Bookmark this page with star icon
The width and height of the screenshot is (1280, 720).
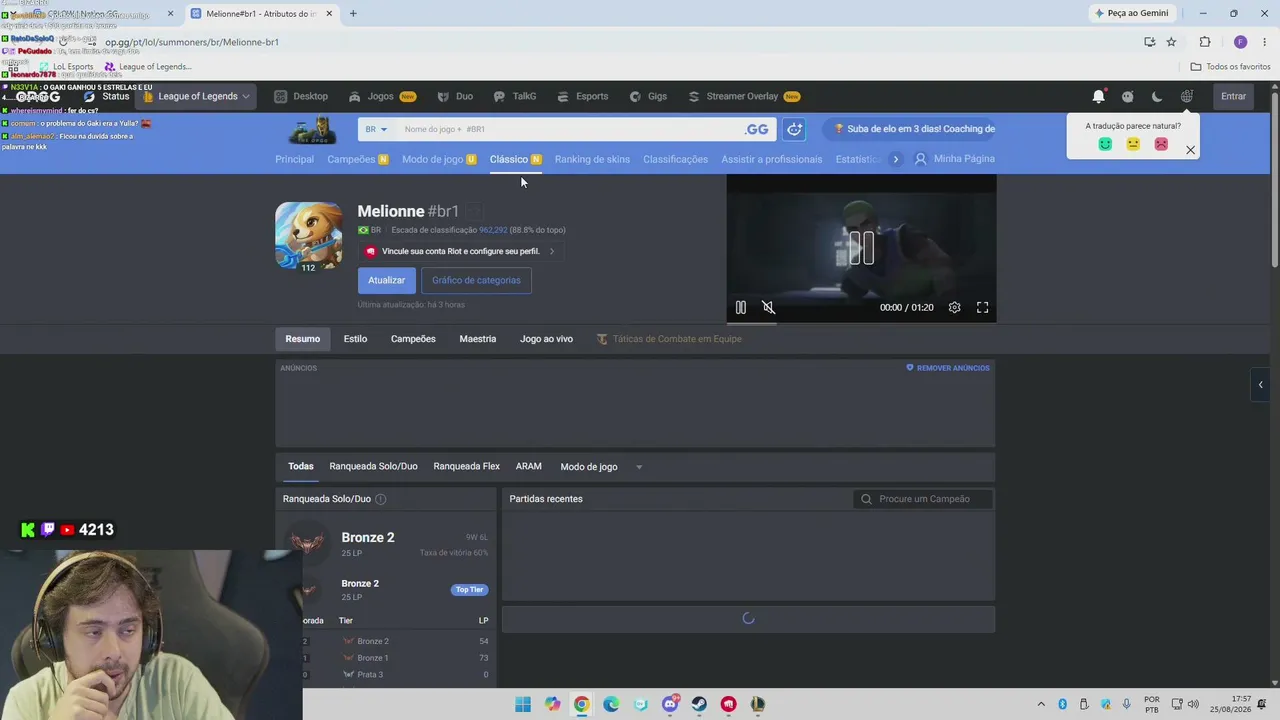(x=1171, y=42)
